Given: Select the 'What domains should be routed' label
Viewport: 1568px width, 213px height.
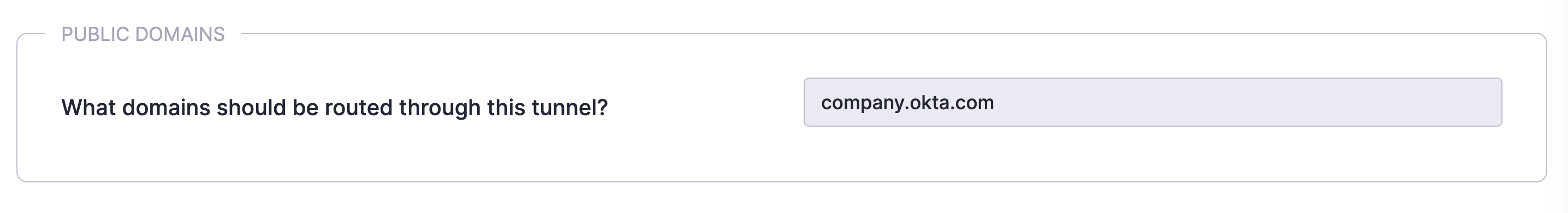Looking at the screenshot, I should pos(334,108).
